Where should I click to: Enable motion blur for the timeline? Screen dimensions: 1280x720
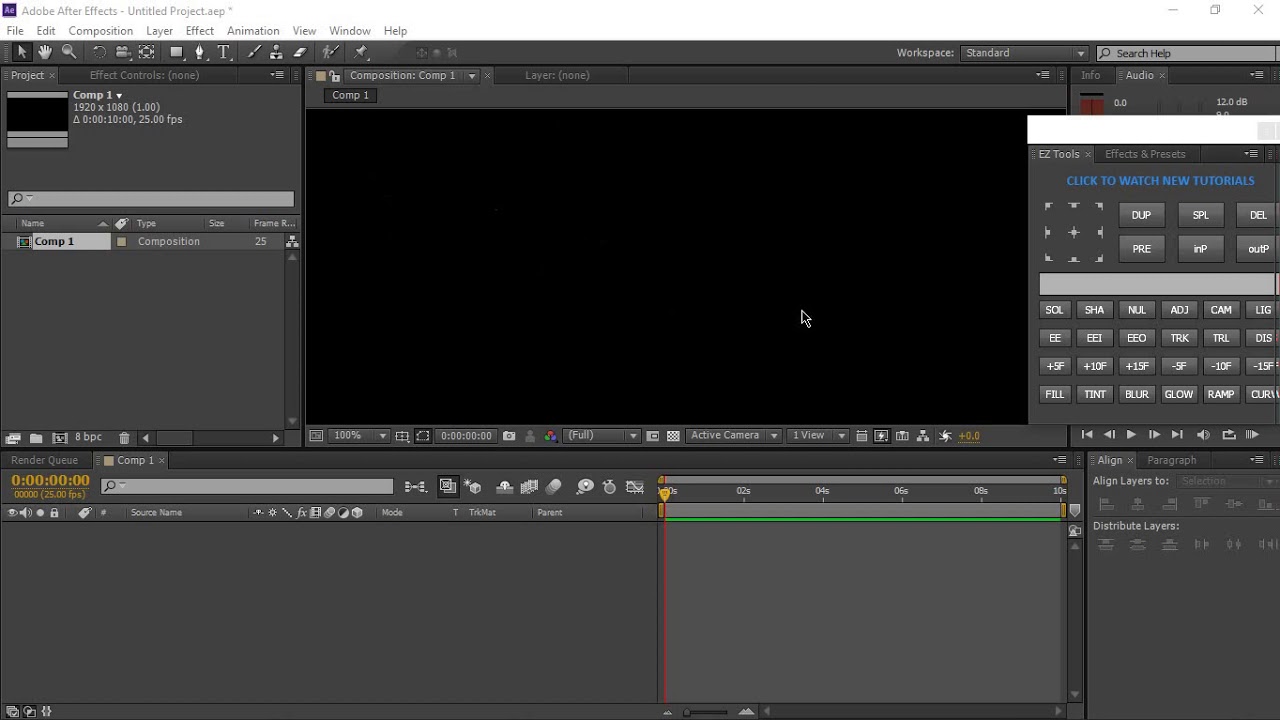pyautogui.click(x=554, y=487)
